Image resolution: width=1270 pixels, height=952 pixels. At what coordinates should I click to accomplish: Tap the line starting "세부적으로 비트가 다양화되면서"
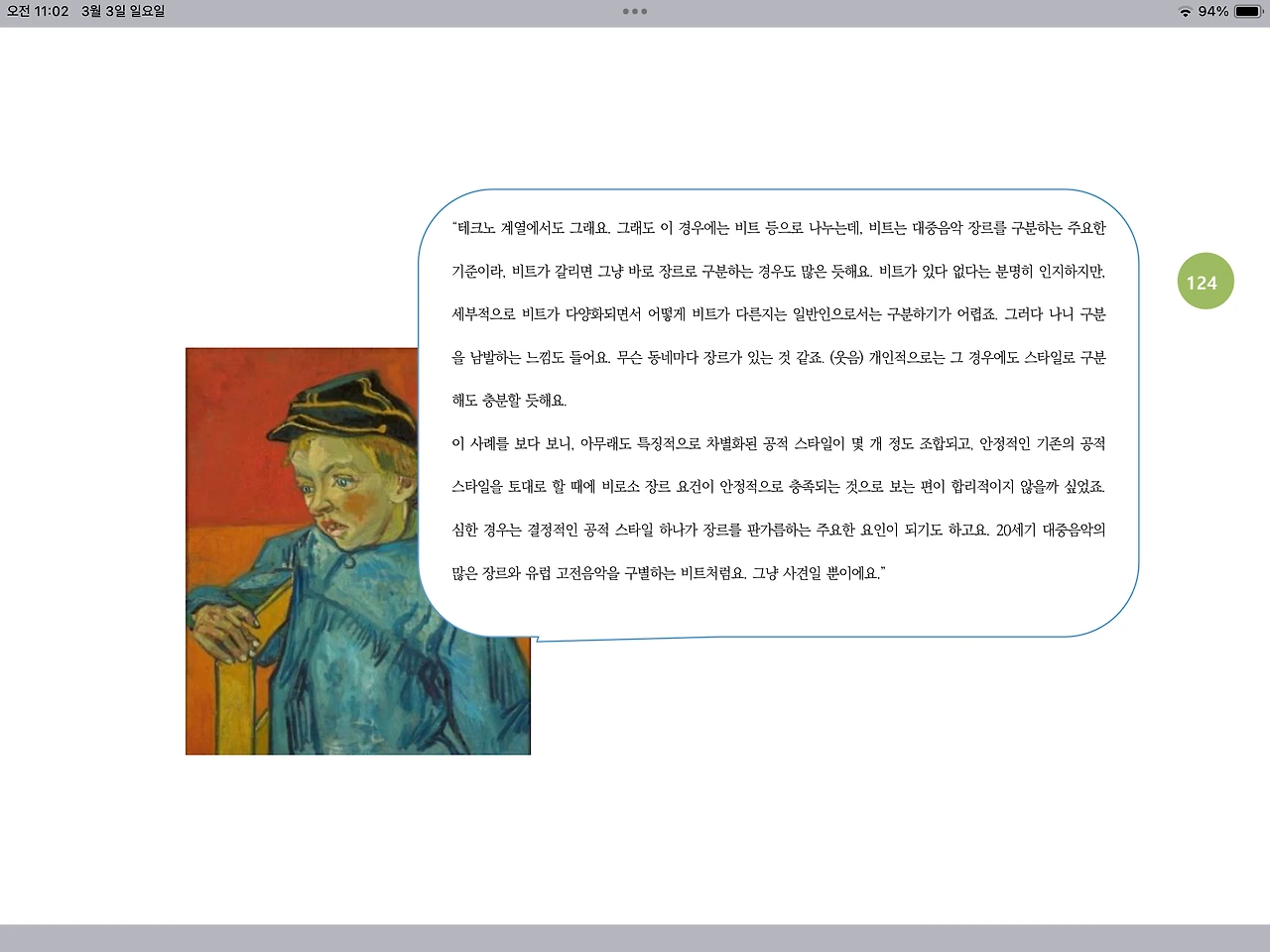(779, 314)
